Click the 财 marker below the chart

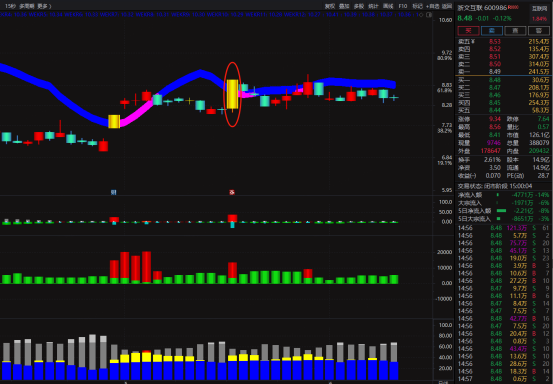[114, 192]
